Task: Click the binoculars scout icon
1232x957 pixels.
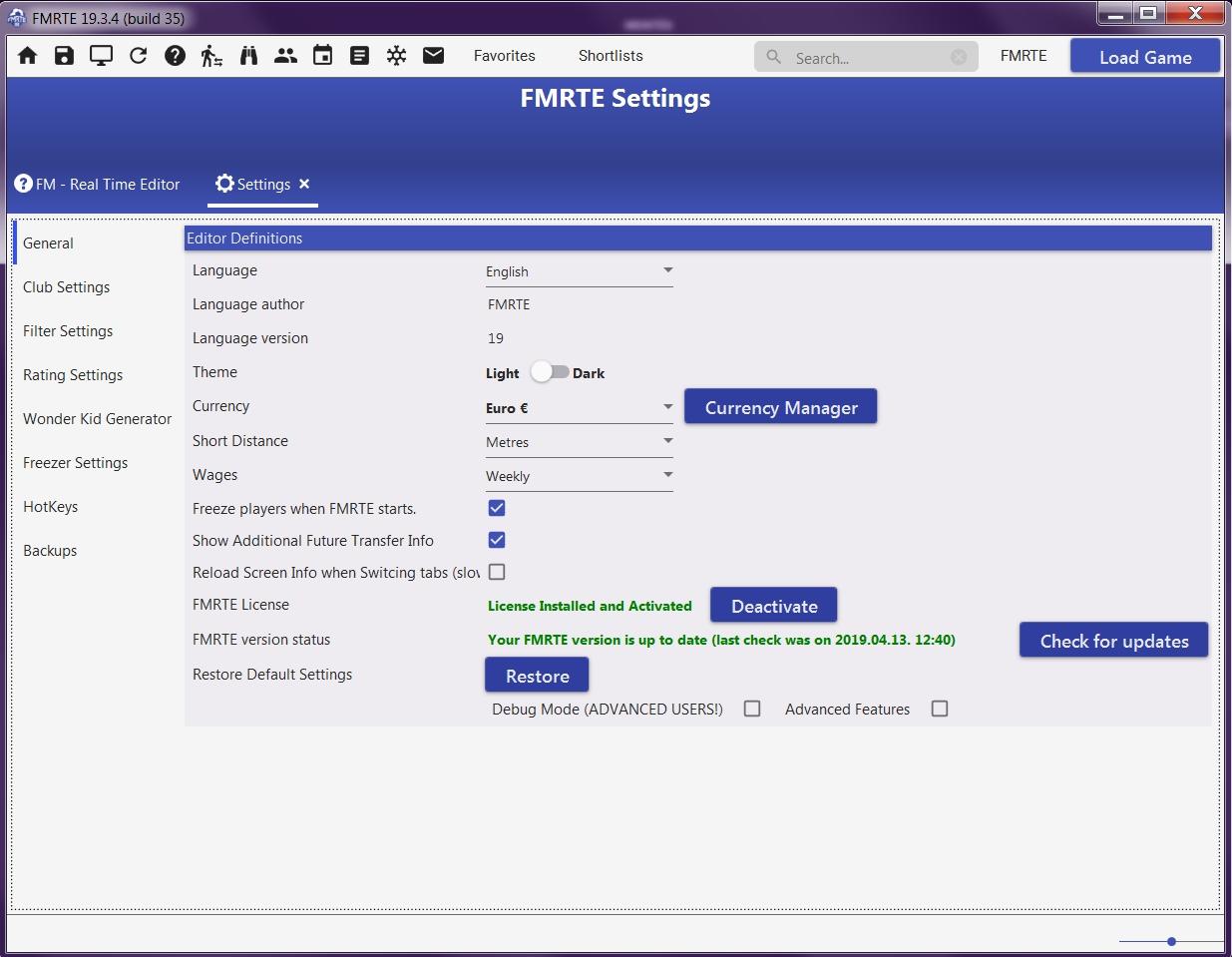Action: (248, 56)
